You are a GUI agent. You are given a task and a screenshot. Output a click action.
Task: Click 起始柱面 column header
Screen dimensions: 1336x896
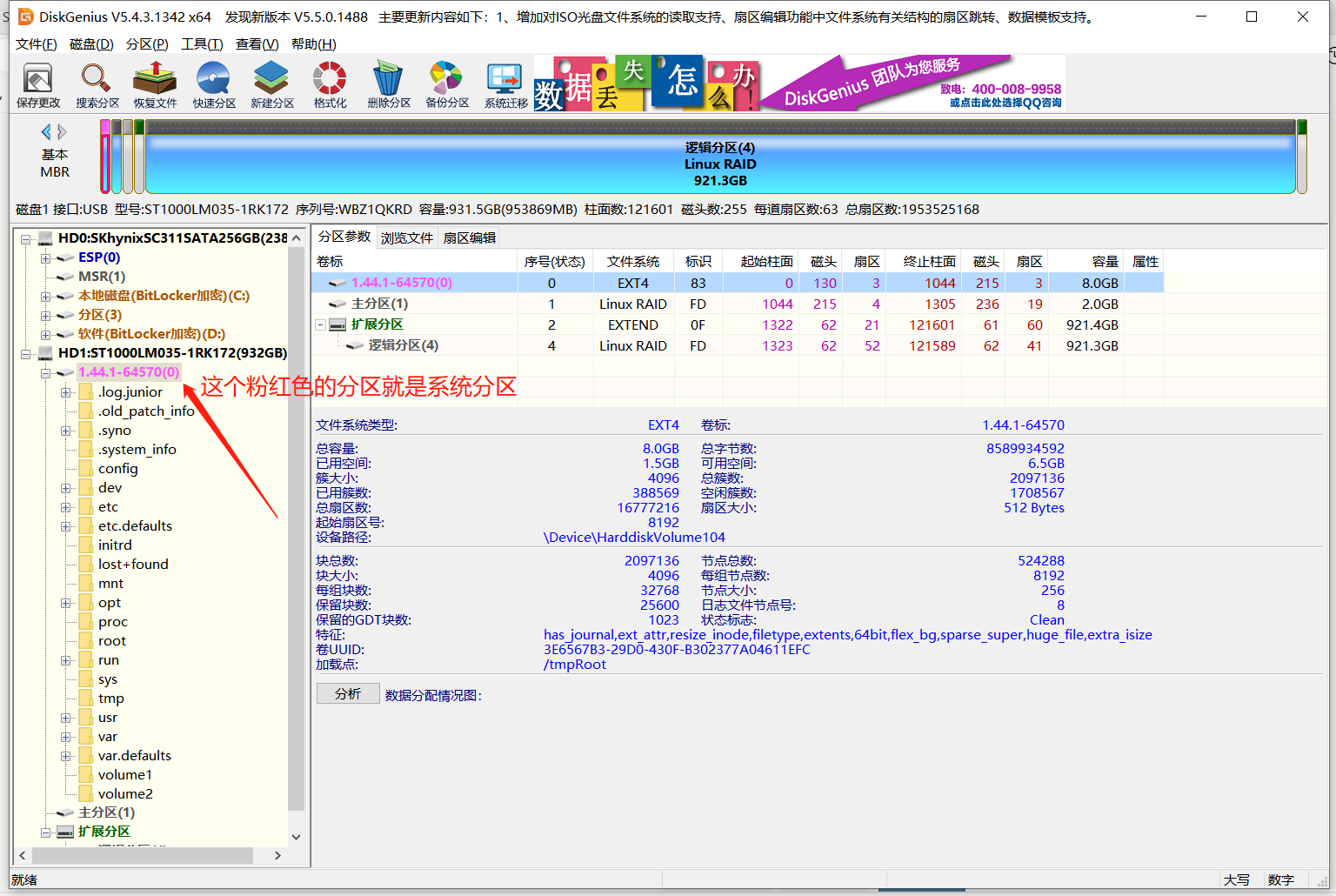pyautogui.click(x=761, y=262)
